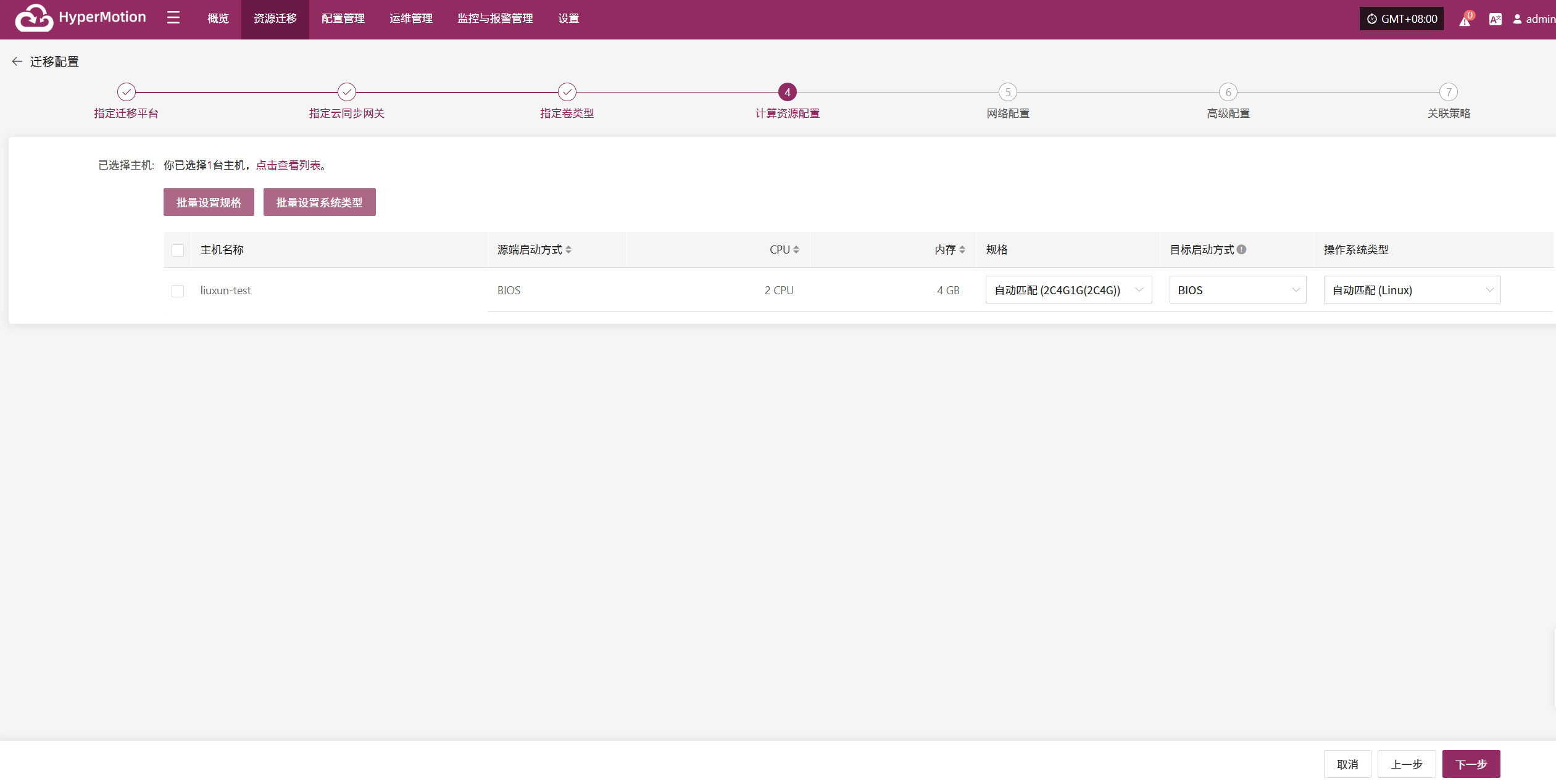Open the 运维管理 menu
The image size is (1556, 784).
411,19
